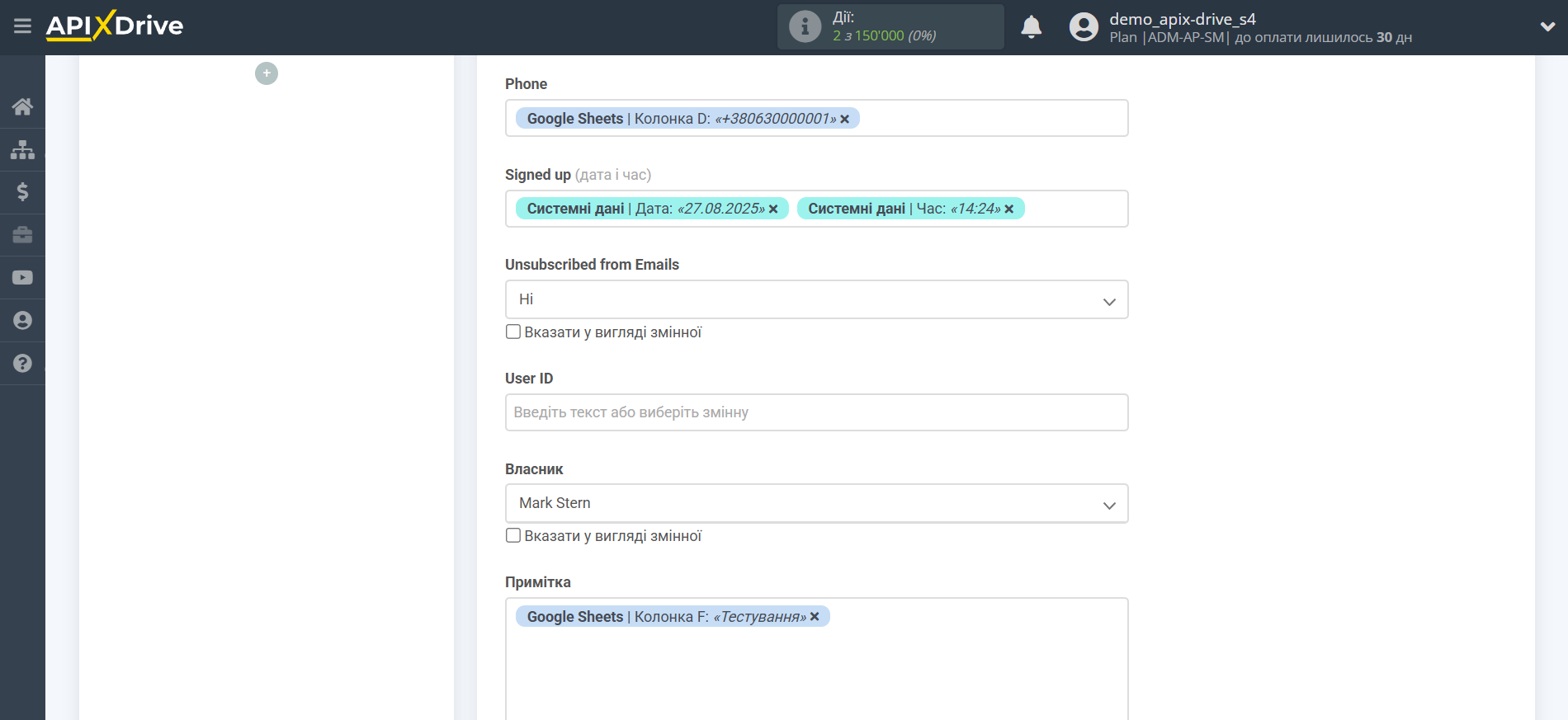
Task: Click the briefcase icon in sidebar
Action: 22,235
